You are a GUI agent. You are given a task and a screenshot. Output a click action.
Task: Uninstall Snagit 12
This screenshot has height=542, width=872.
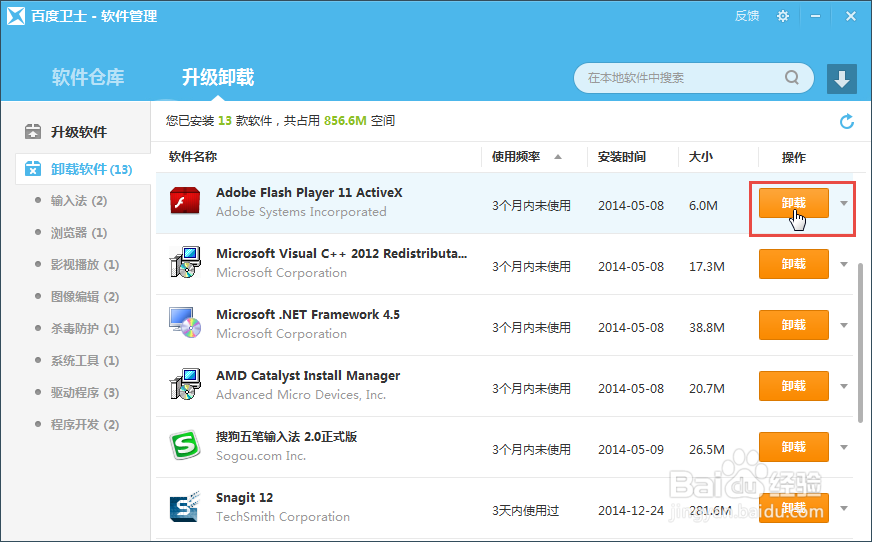coord(794,508)
